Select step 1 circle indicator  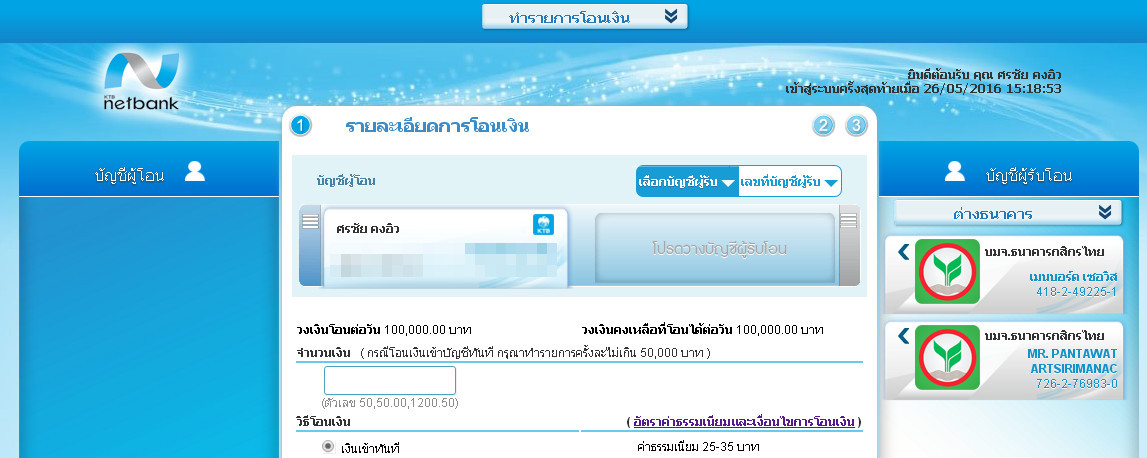click(301, 126)
